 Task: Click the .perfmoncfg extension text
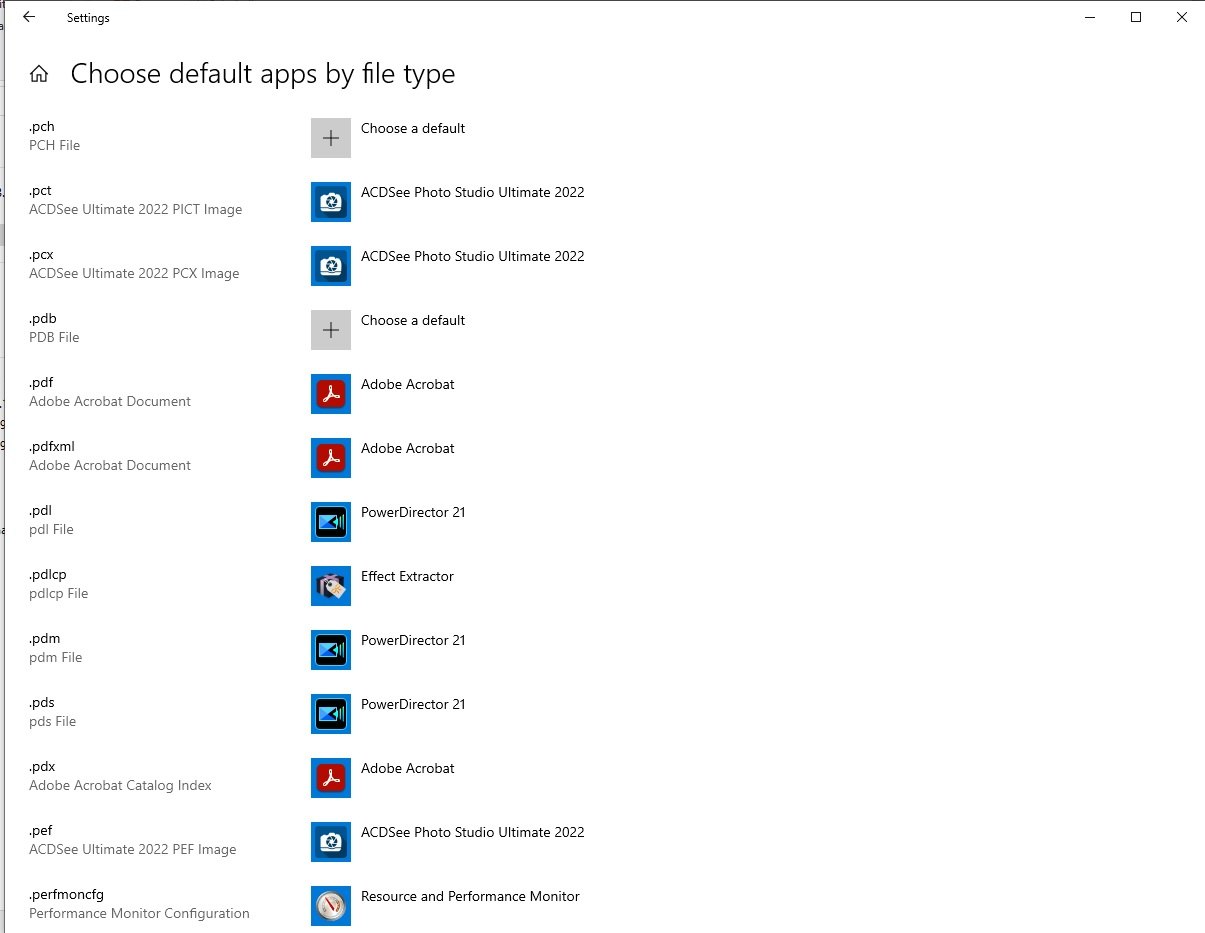pos(66,894)
